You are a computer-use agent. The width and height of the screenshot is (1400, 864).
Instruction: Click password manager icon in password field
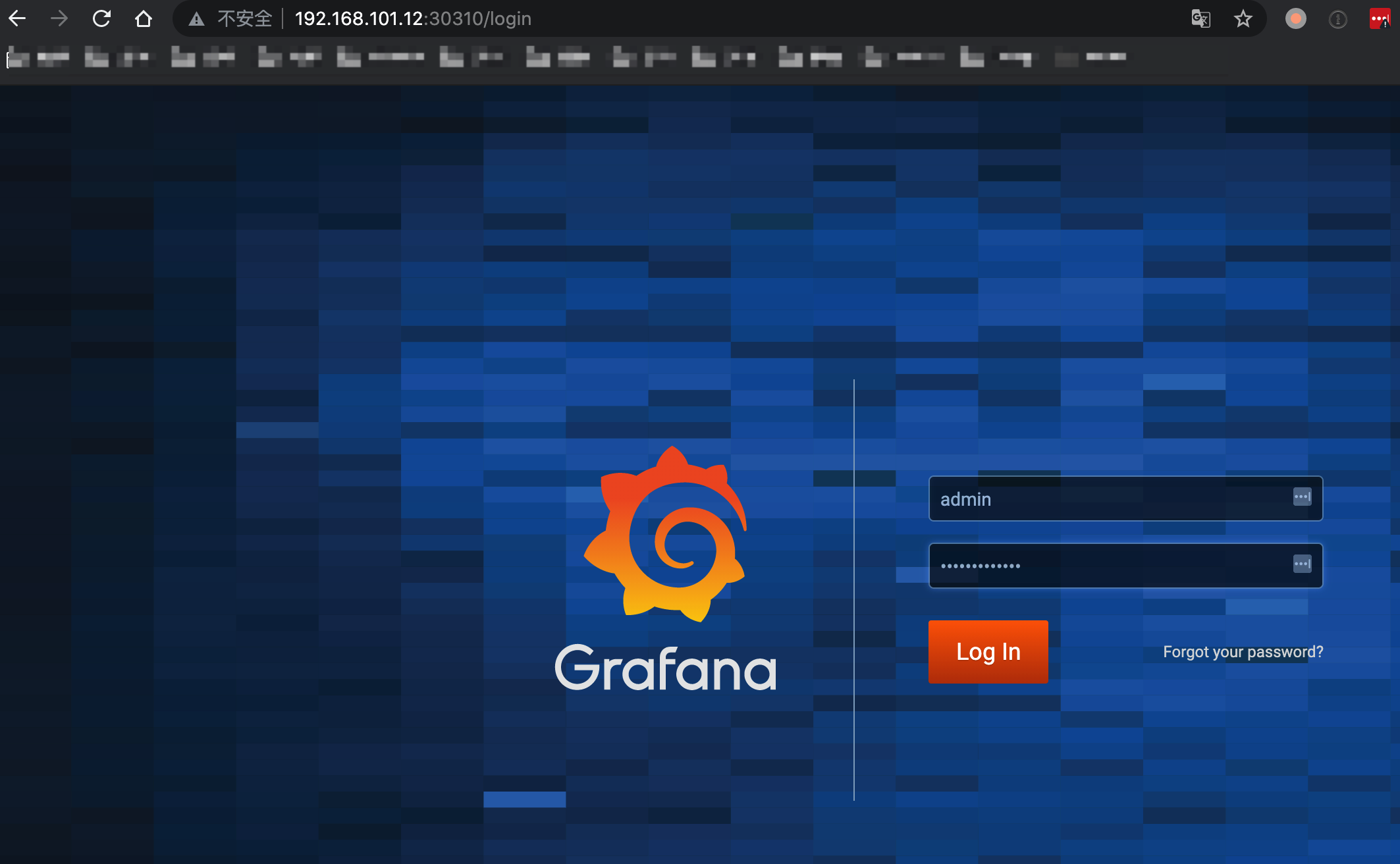(x=1302, y=564)
